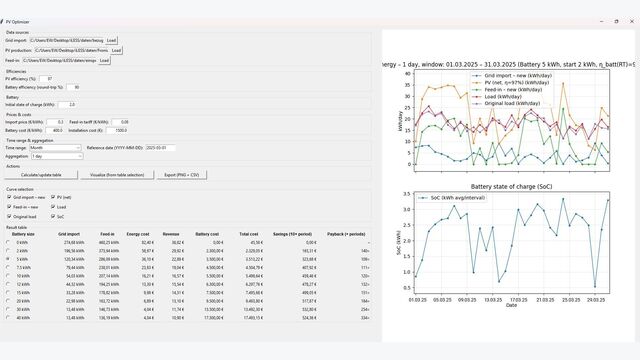Click the Energy cost column header

[x=138, y=234]
